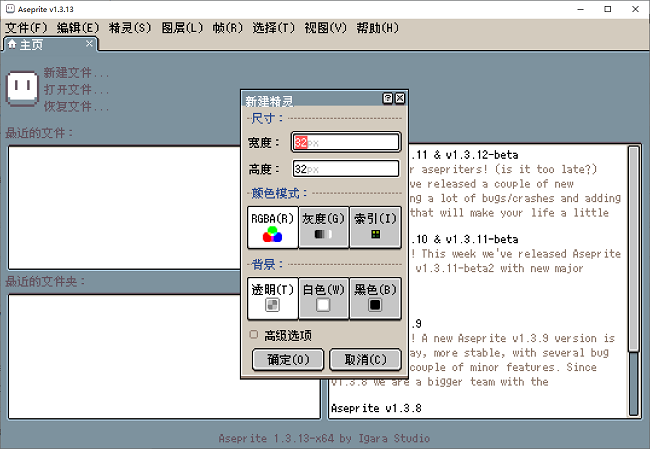Click the home icon on 主页 tab

tap(12, 44)
